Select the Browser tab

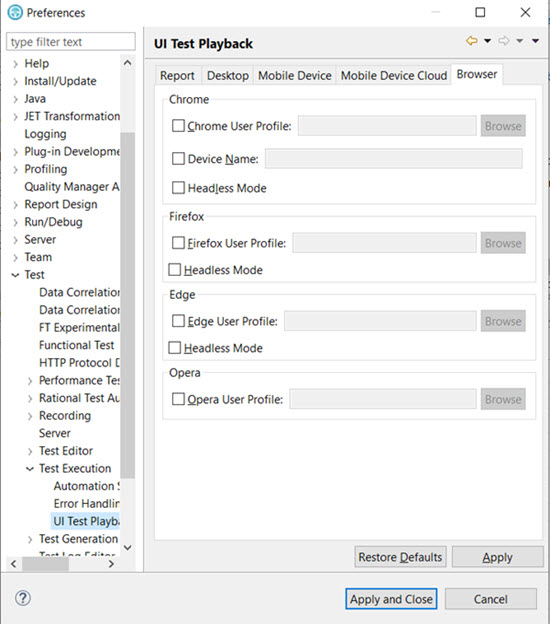[477, 74]
